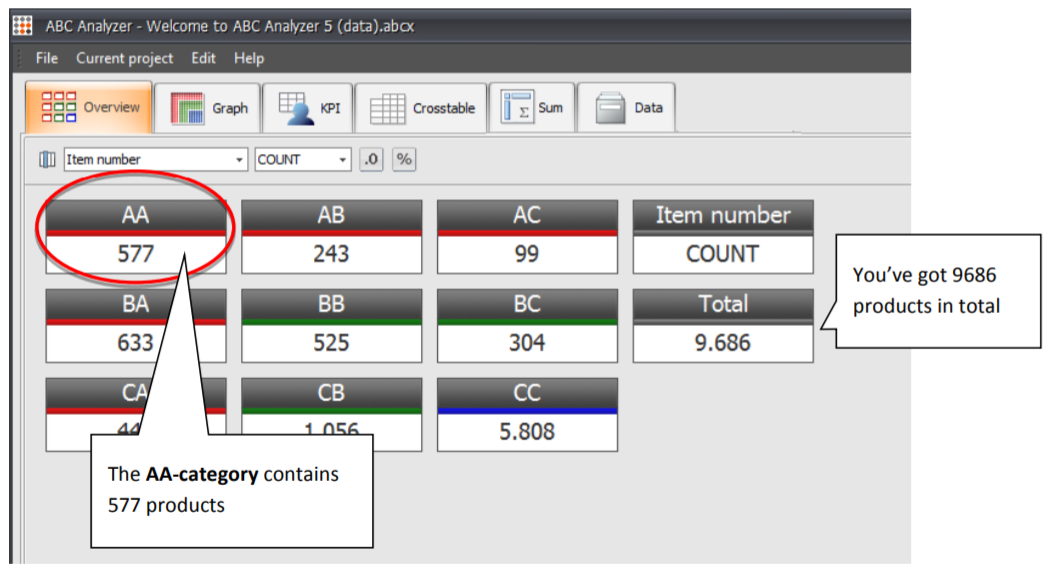Click the value 304 under BC
The width and height of the screenshot is (1051, 579).
pos(527,343)
